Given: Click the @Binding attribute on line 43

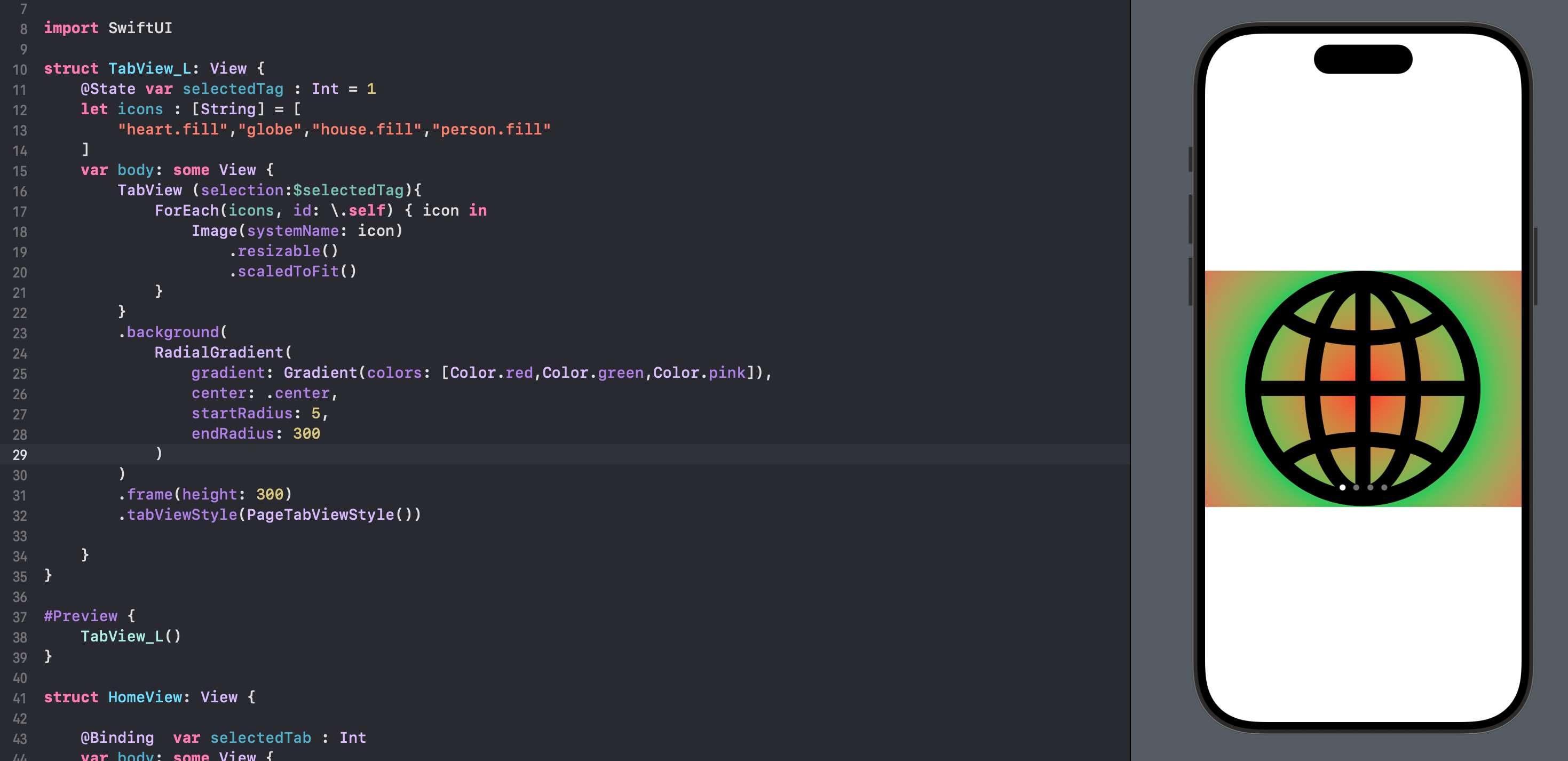Looking at the screenshot, I should 117,738.
